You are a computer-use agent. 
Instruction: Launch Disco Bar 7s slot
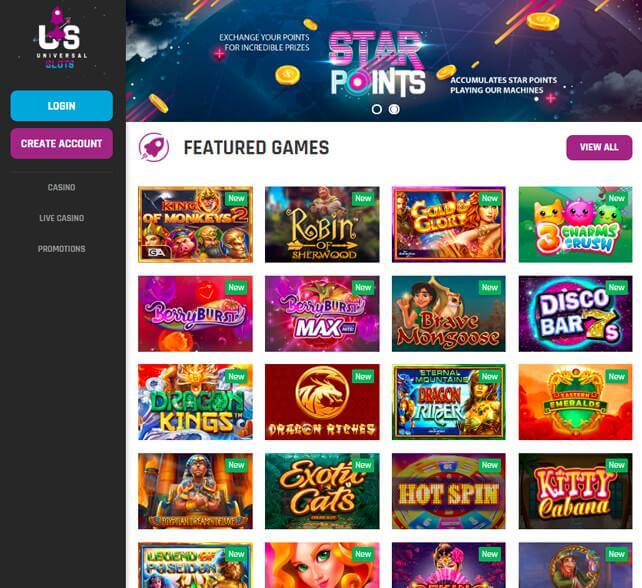click(x=575, y=314)
